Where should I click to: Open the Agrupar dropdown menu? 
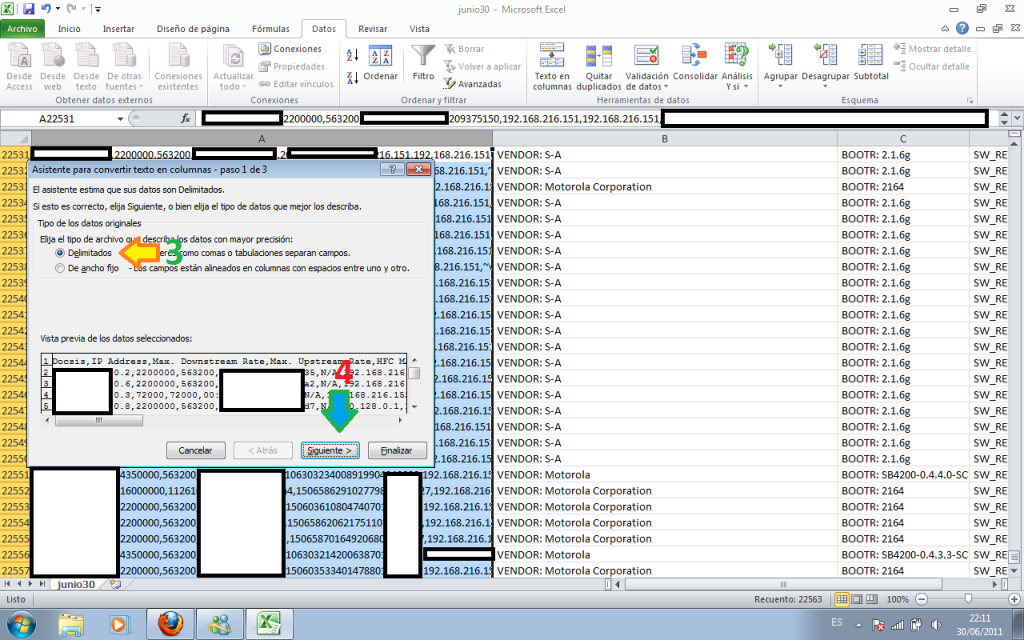coord(779,87)
